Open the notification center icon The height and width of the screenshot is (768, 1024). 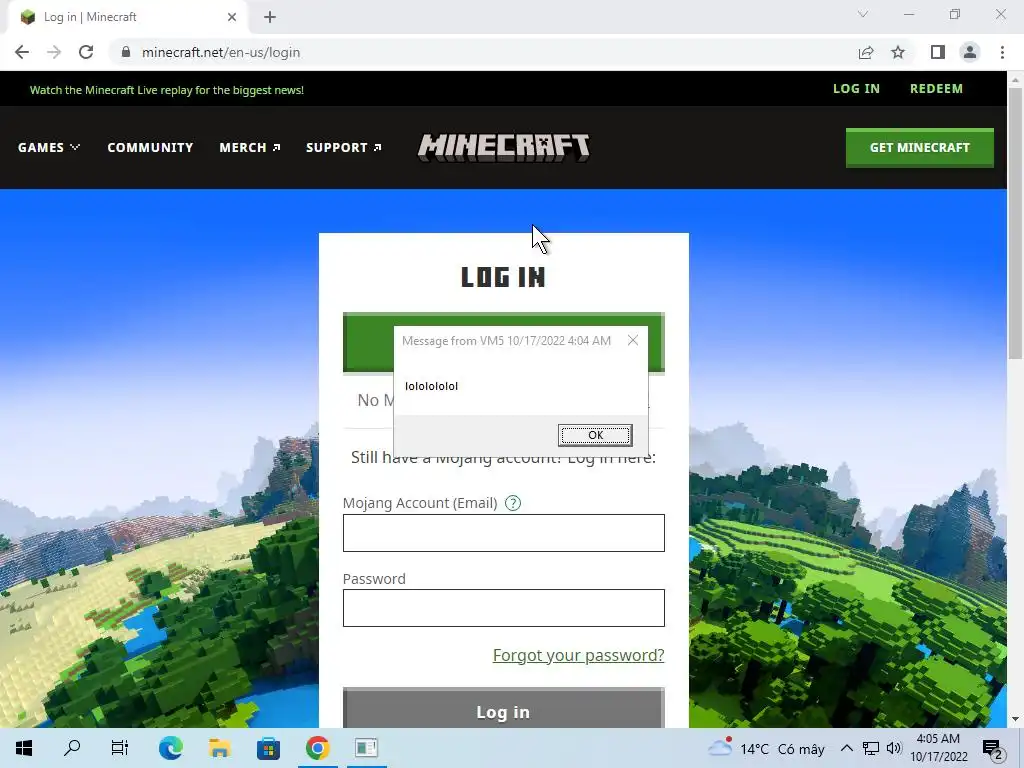(x=993, y=749)
